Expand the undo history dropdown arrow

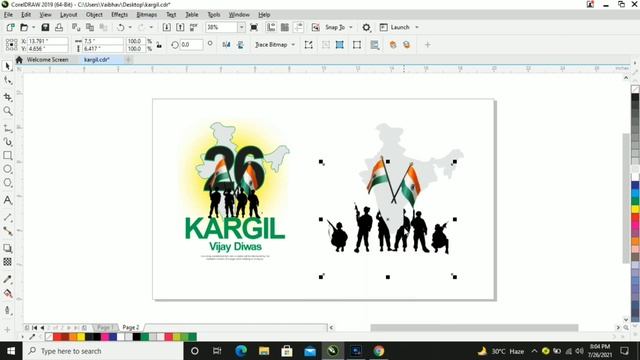point(130,27)
